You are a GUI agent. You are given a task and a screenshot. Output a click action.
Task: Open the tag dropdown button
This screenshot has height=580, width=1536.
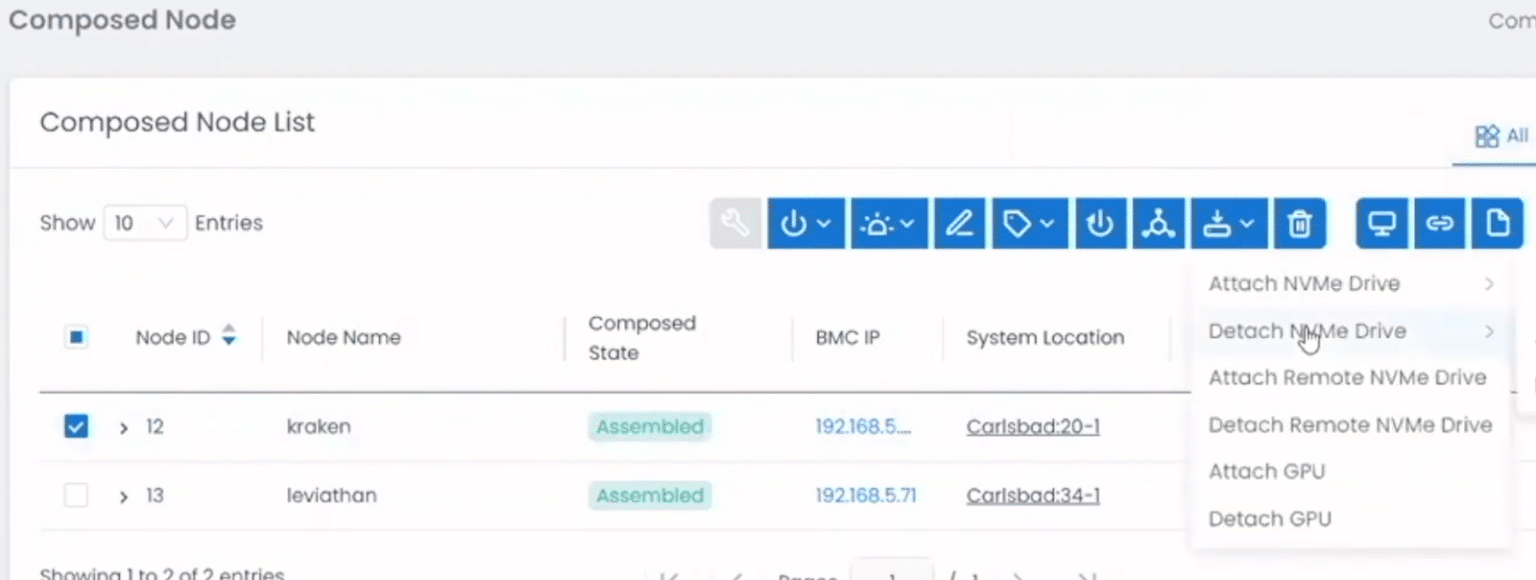pyautogui.click(x=1030, y=223)
